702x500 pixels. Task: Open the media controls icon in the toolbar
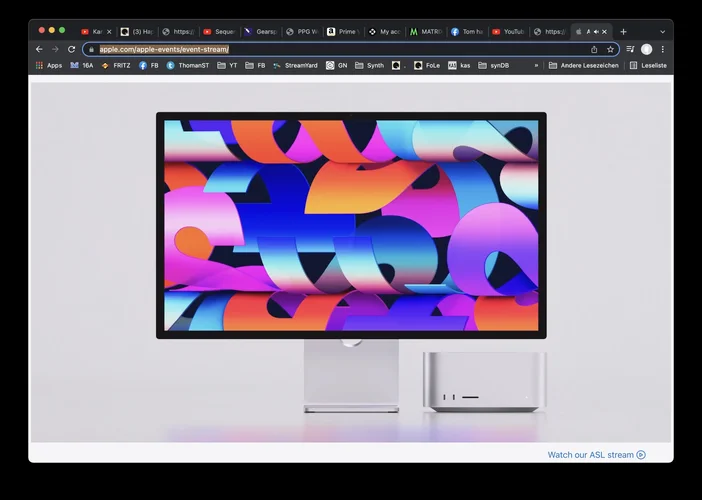[x=630, y=49]
